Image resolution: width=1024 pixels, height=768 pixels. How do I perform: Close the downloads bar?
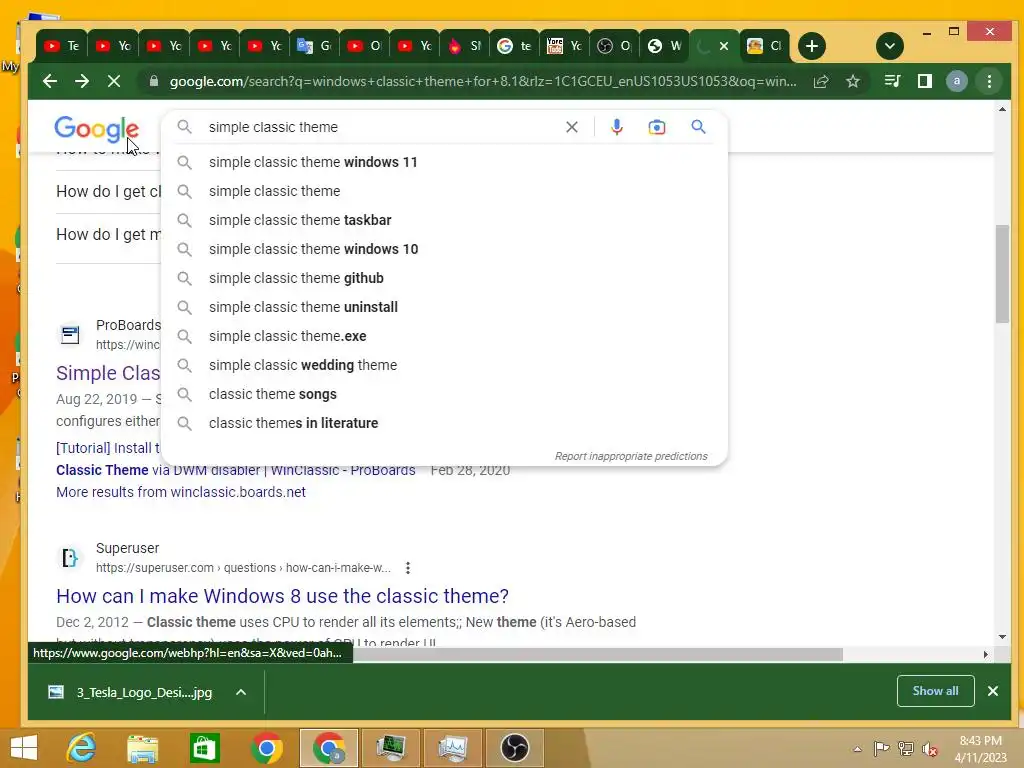coord(993,691)
